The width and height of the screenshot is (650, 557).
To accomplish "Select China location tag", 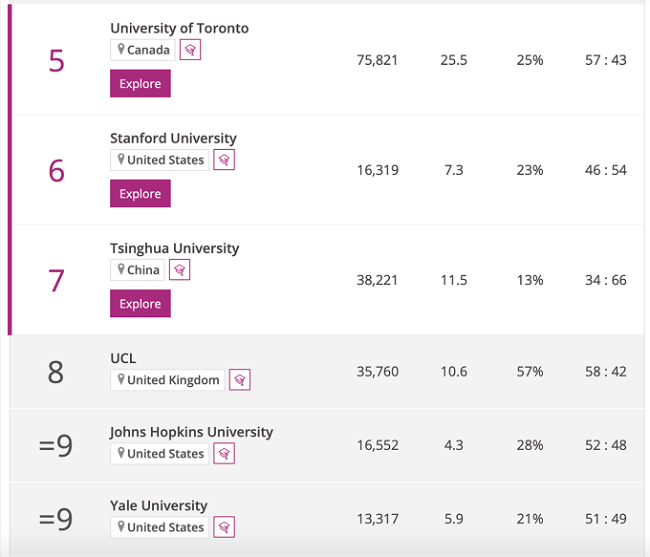I will click(138, 270).
